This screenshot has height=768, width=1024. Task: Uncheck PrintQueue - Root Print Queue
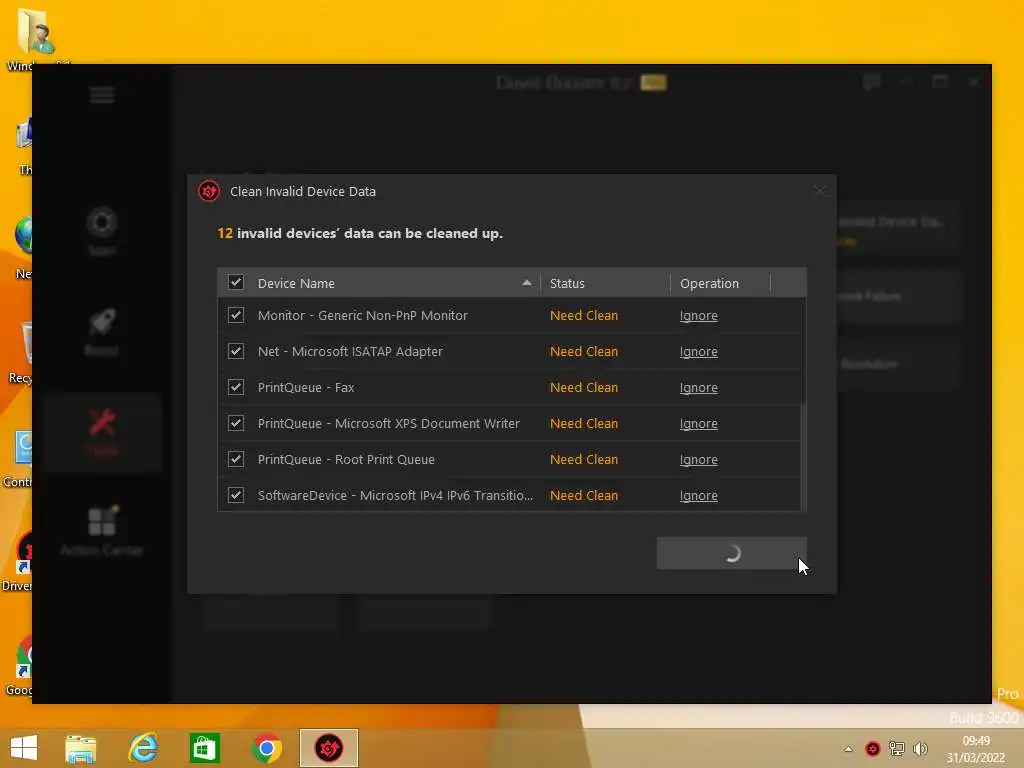(x=236, y=458)
